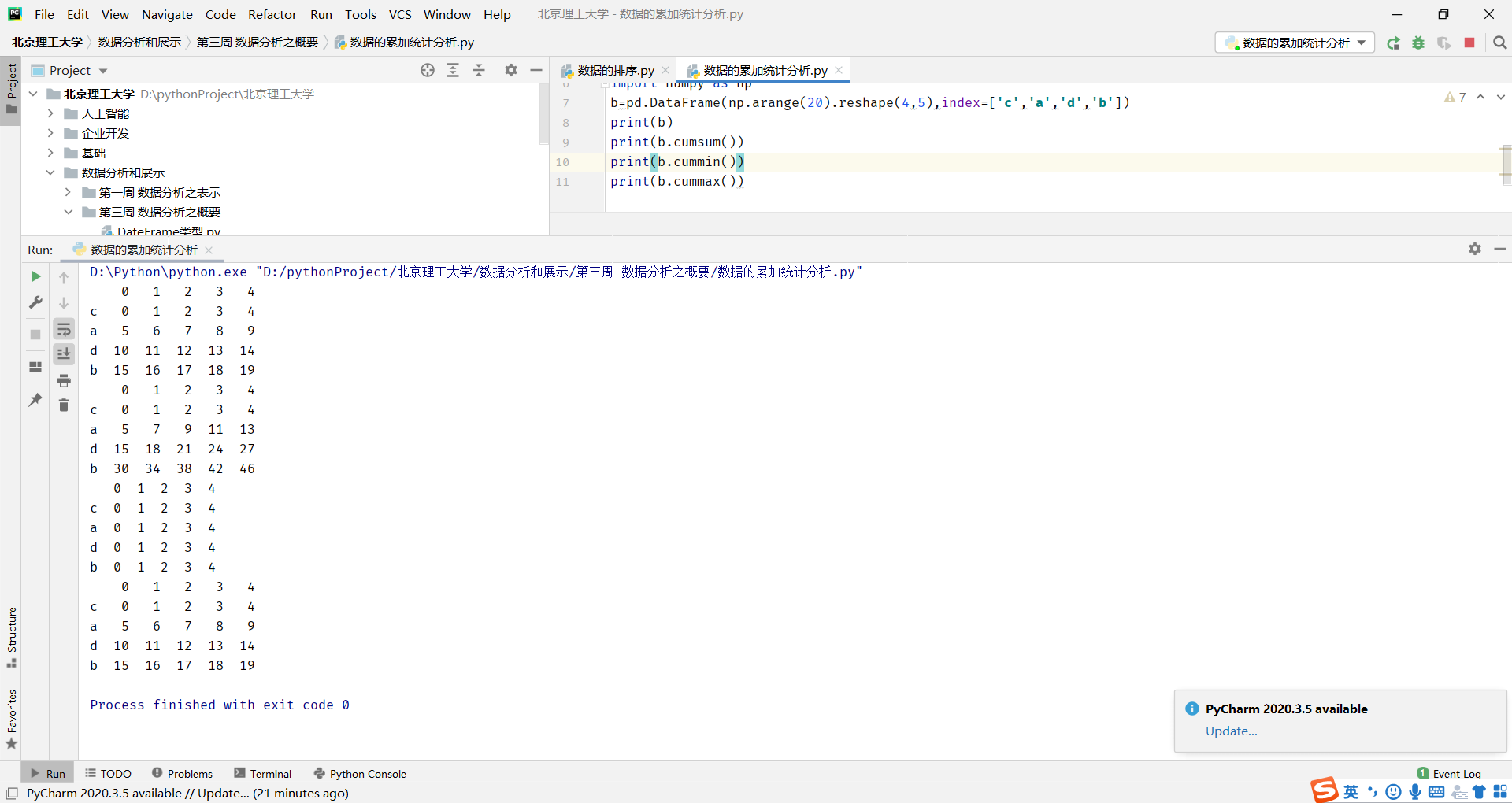Open the Problems tool window

[x=182, y=773]
